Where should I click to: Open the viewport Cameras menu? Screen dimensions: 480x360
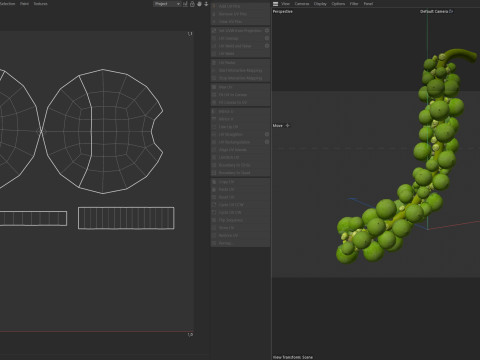pyautogui.click(x=302, y=4)
